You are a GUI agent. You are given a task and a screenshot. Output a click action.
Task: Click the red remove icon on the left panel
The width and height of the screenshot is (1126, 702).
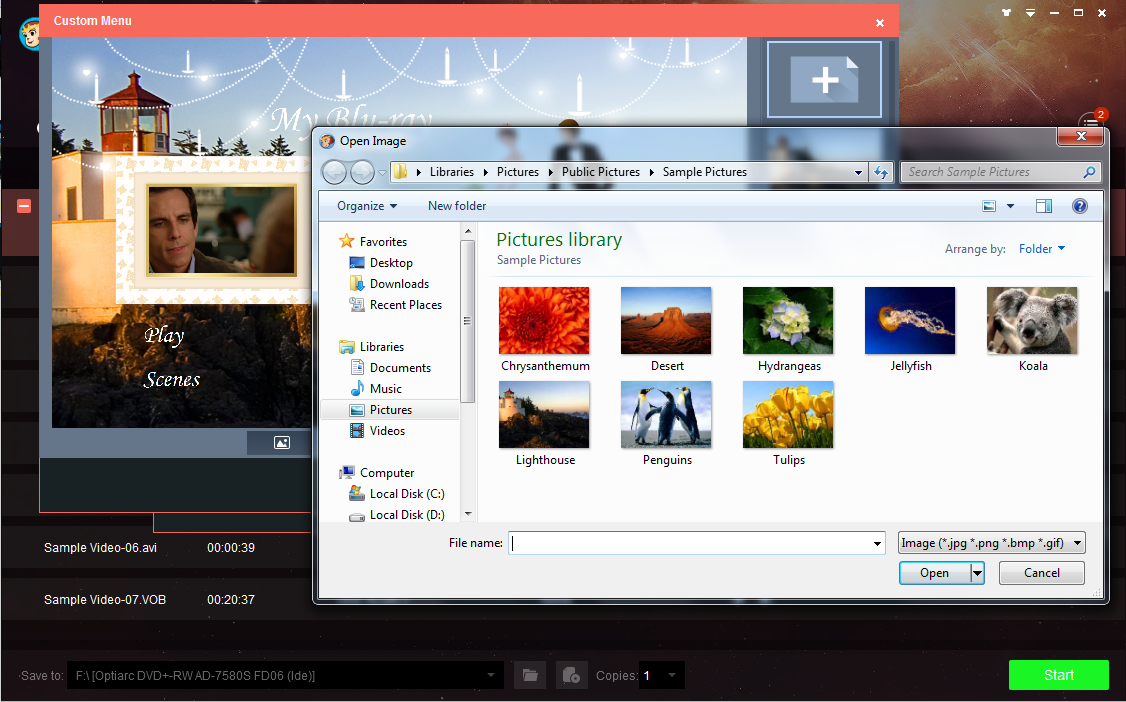click(x=23, y=206)
